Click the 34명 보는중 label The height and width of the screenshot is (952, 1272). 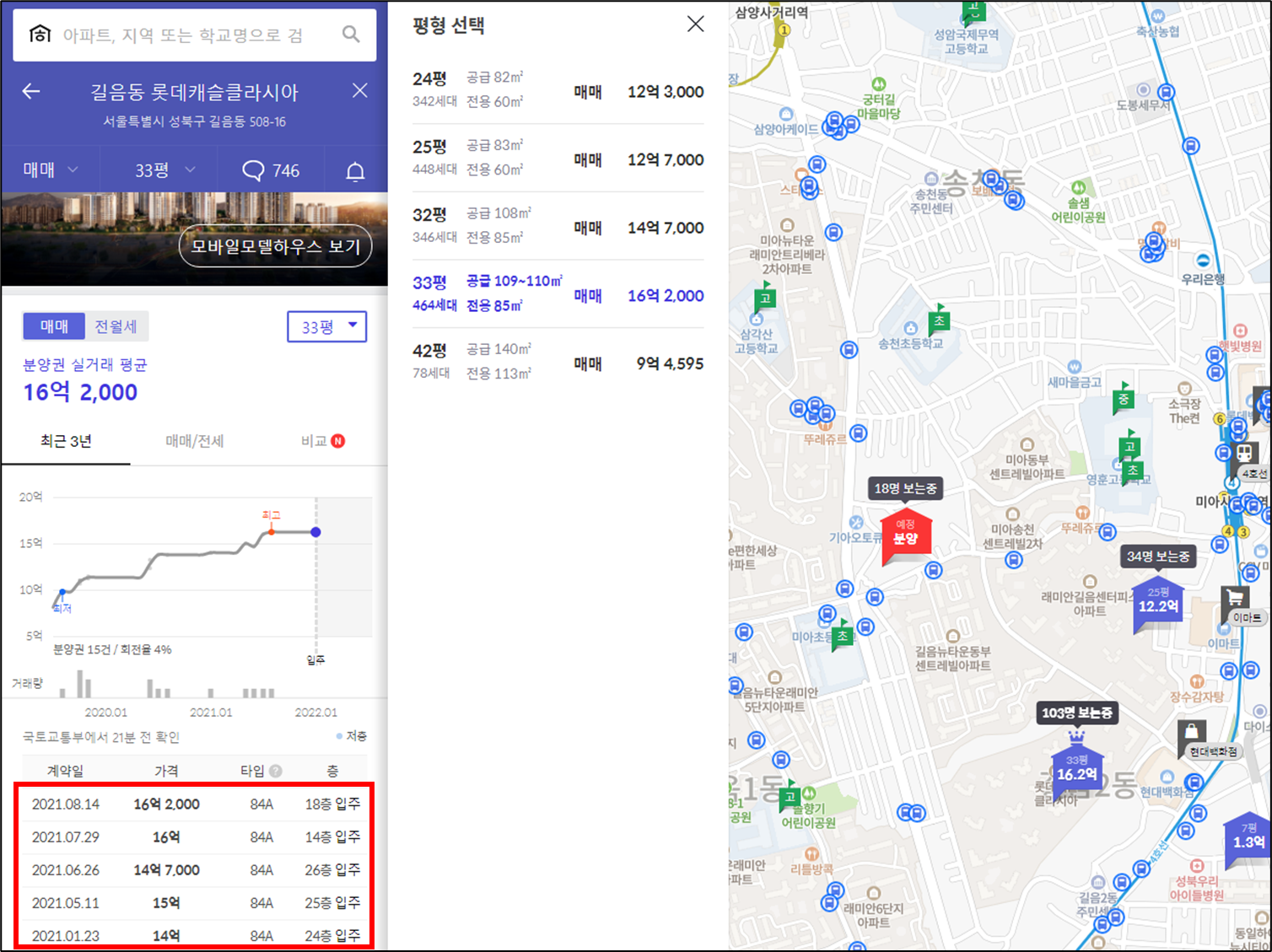[1158, 557]
